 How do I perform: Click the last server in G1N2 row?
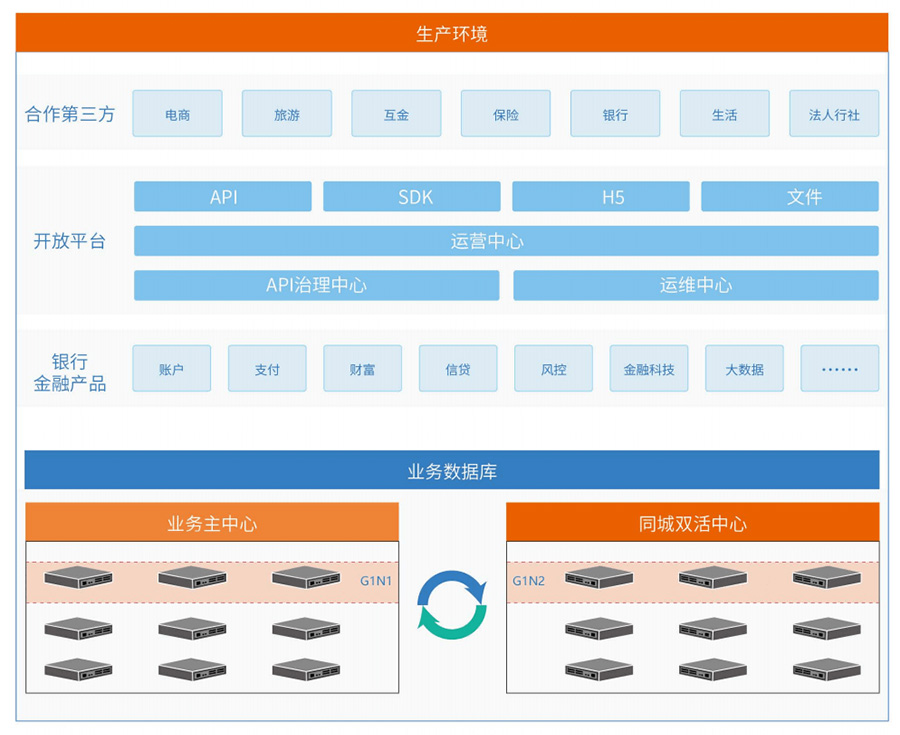pos(827,577)
